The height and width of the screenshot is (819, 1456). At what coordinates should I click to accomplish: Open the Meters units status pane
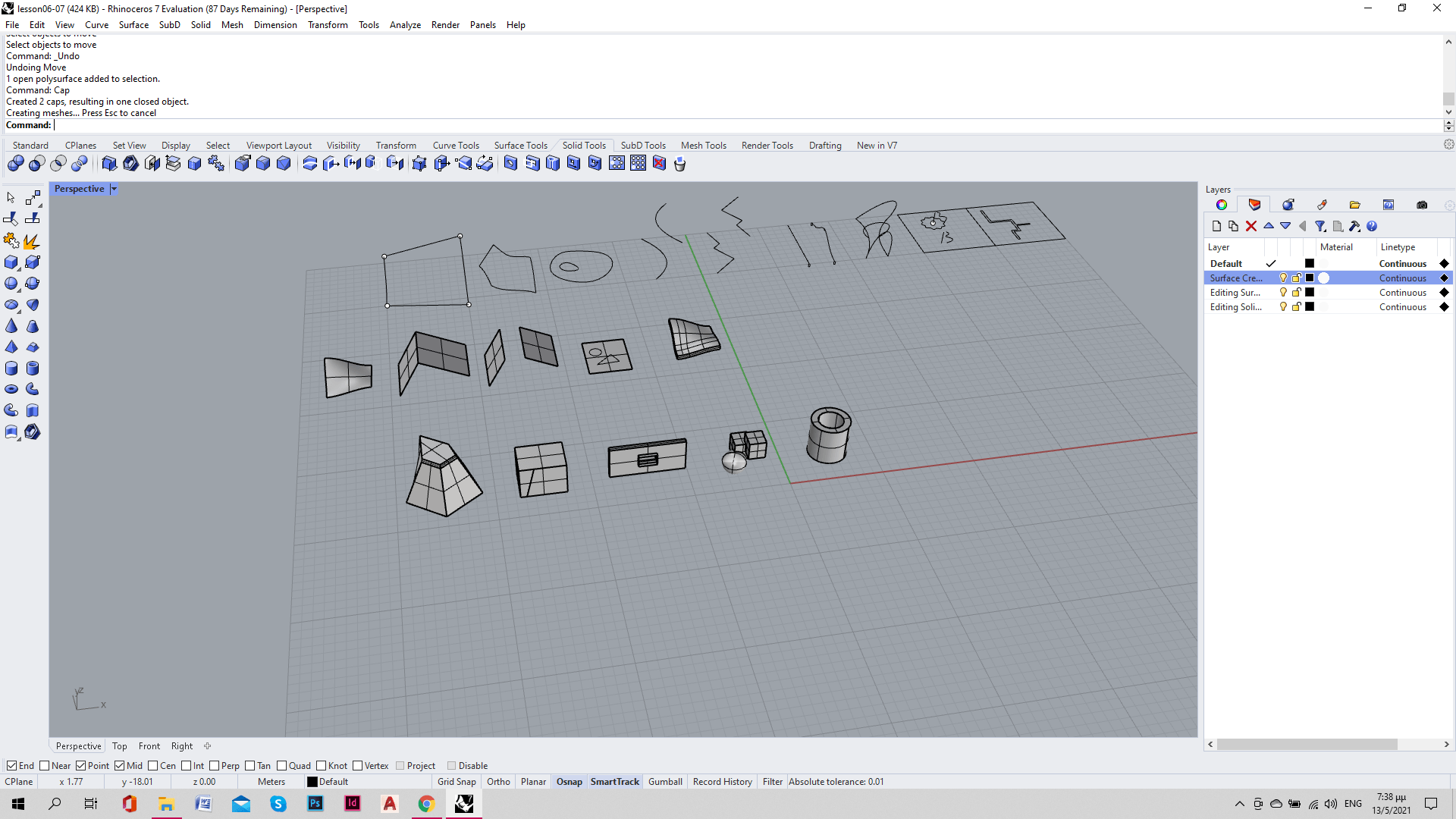click(x=271, y=782)
